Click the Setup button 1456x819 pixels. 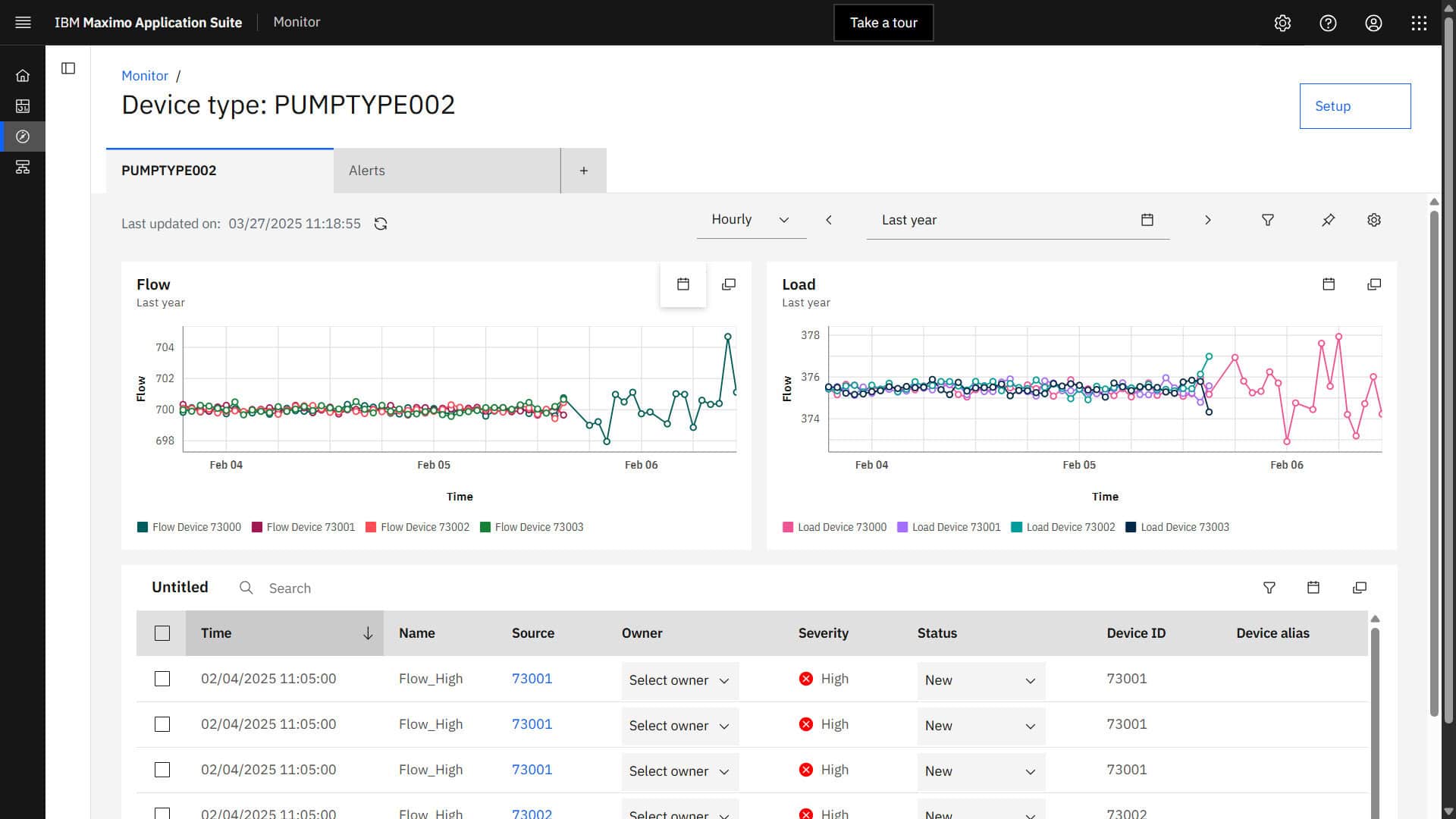[1354, 106]
